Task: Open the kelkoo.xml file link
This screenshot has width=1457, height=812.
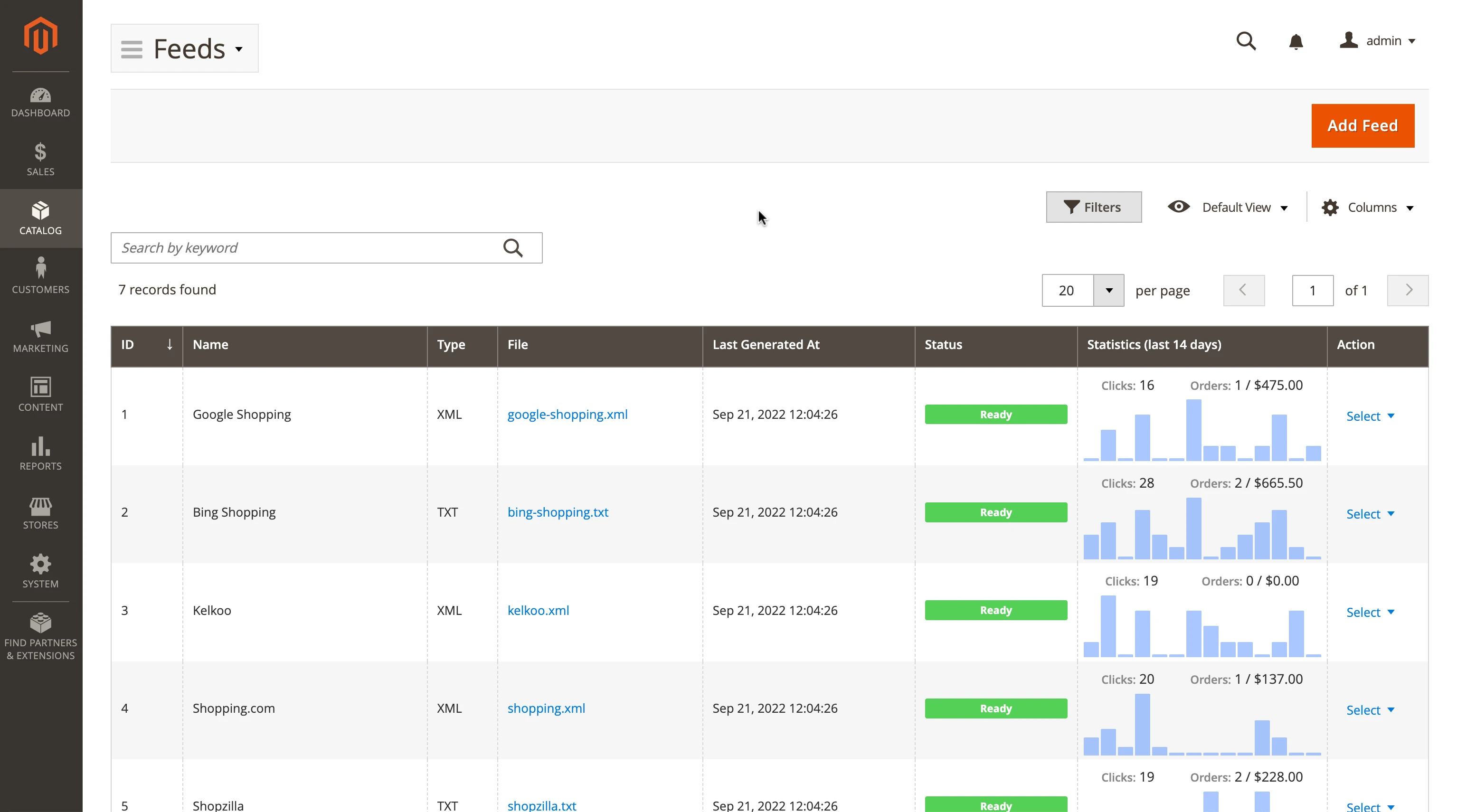Action: (538, 611)
